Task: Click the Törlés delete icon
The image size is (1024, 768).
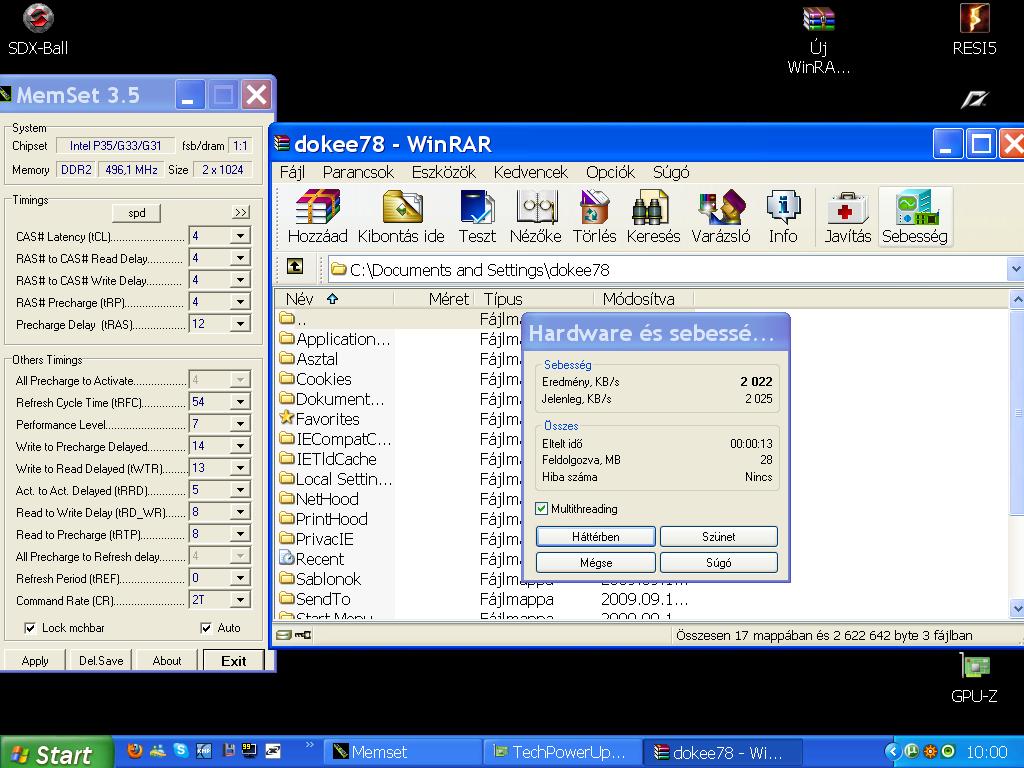Action: pos(594,216)
